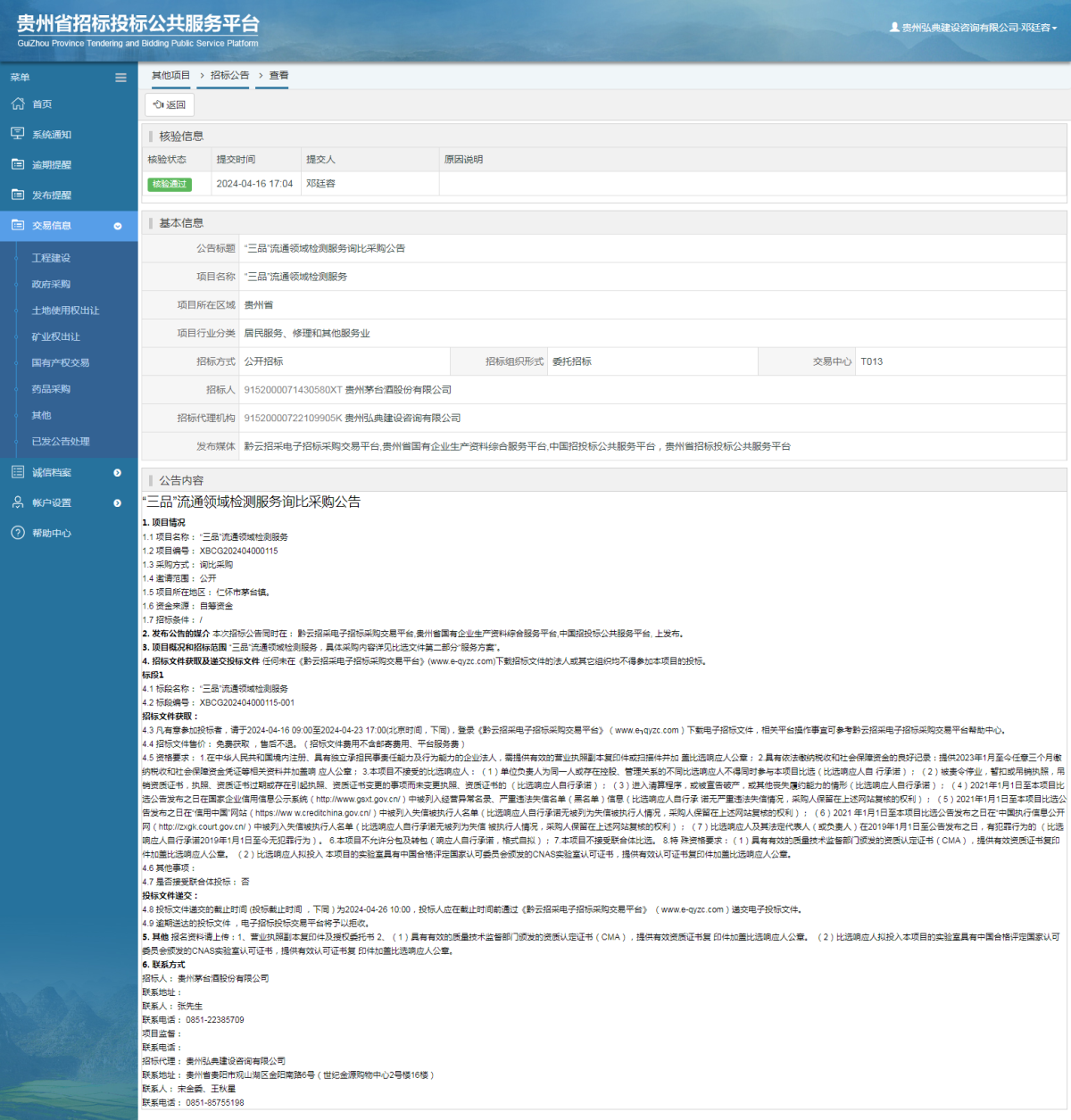
Task: Click the 逾期提醒 sidebar icon
Action: pos(18,164)
